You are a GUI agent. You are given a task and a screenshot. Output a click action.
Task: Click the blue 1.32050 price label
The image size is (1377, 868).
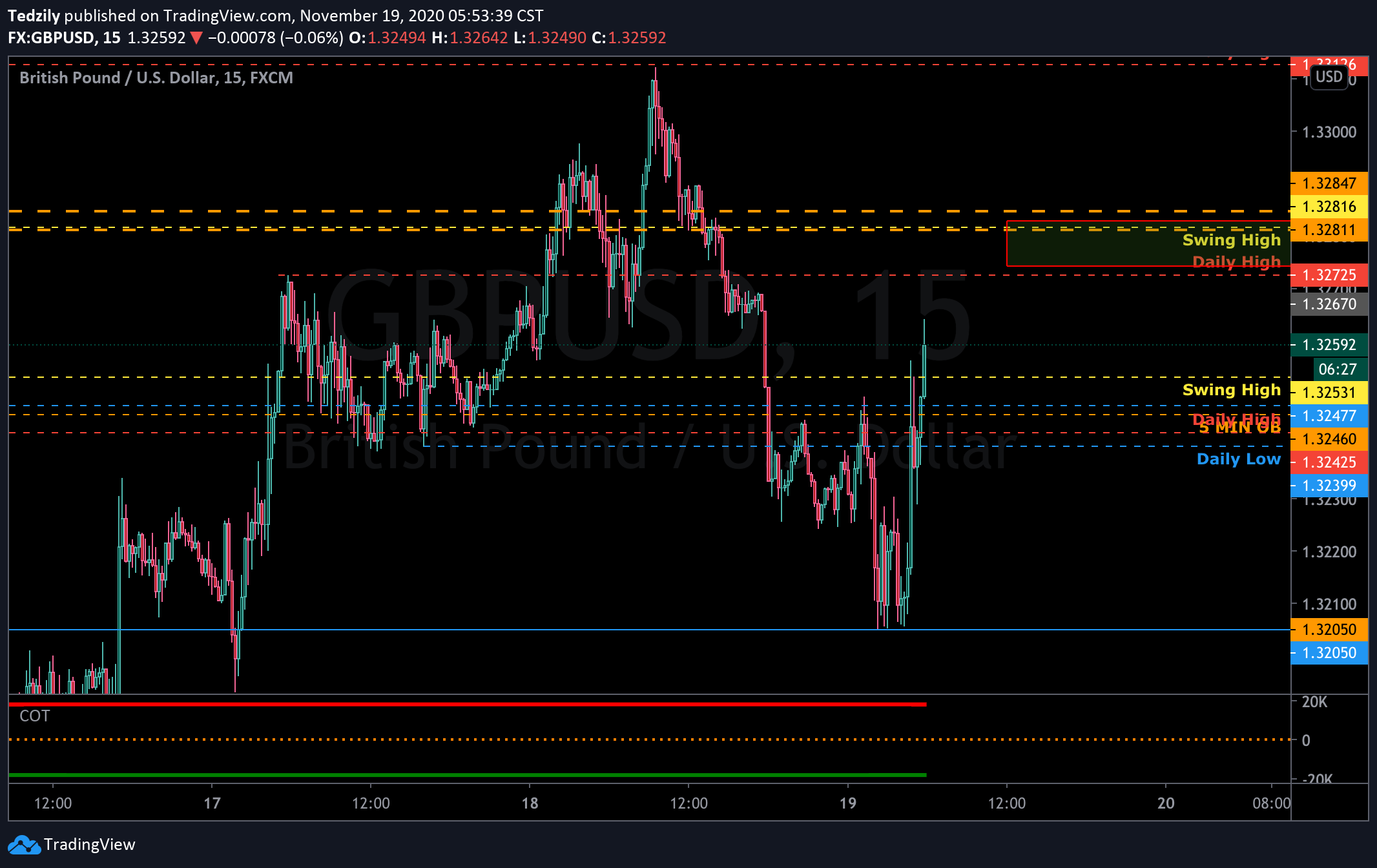tap(1329, 653)
